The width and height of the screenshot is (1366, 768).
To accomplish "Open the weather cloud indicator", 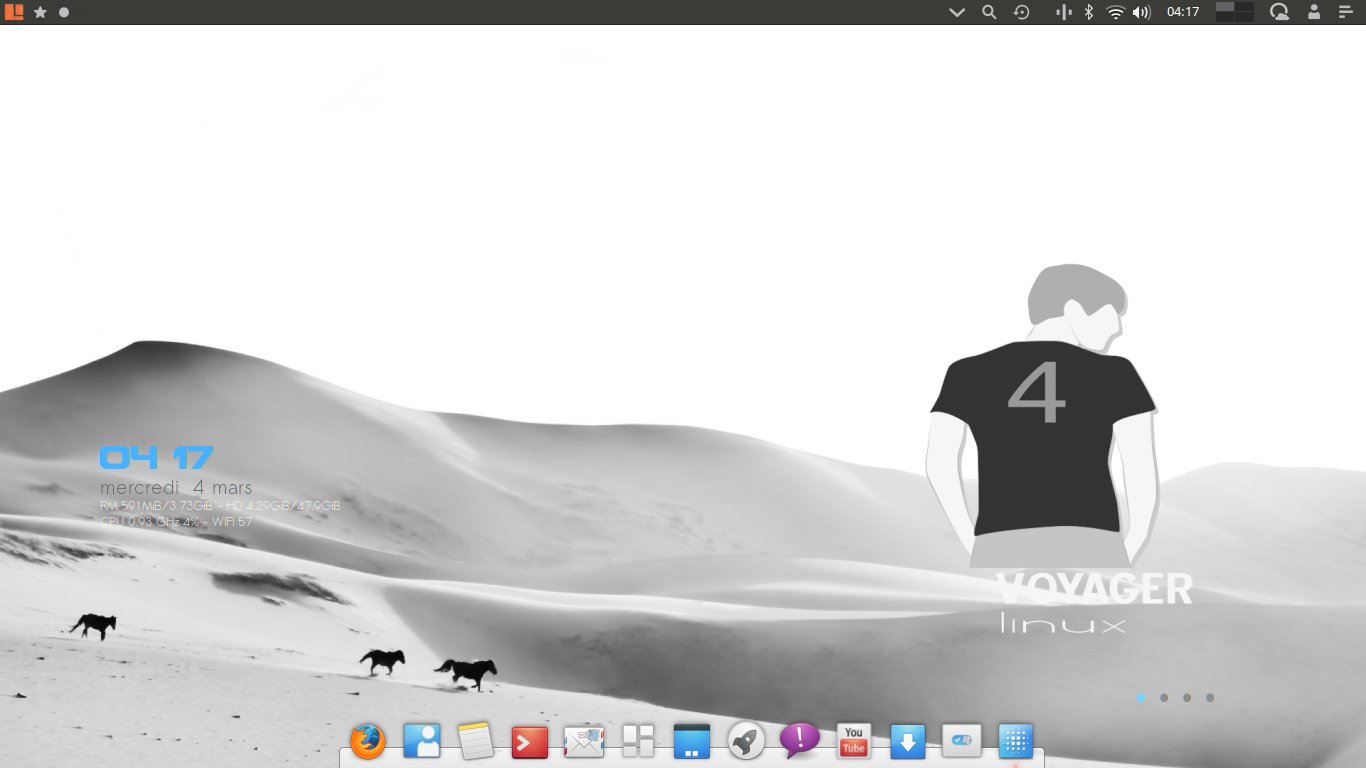I will (x=1279, y=12).
